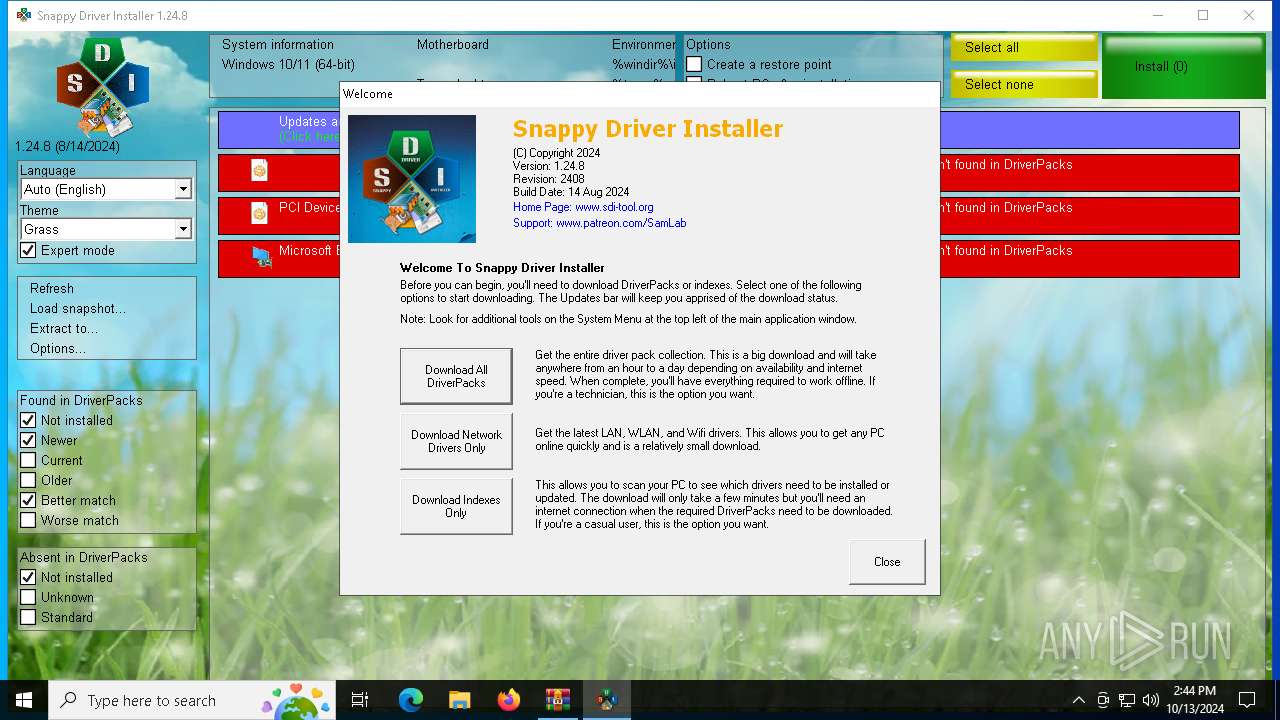Open the www.patreon.com/SamLab support link
The width and height of the screenshot is (1280, 720).
[x=621, y=223]
